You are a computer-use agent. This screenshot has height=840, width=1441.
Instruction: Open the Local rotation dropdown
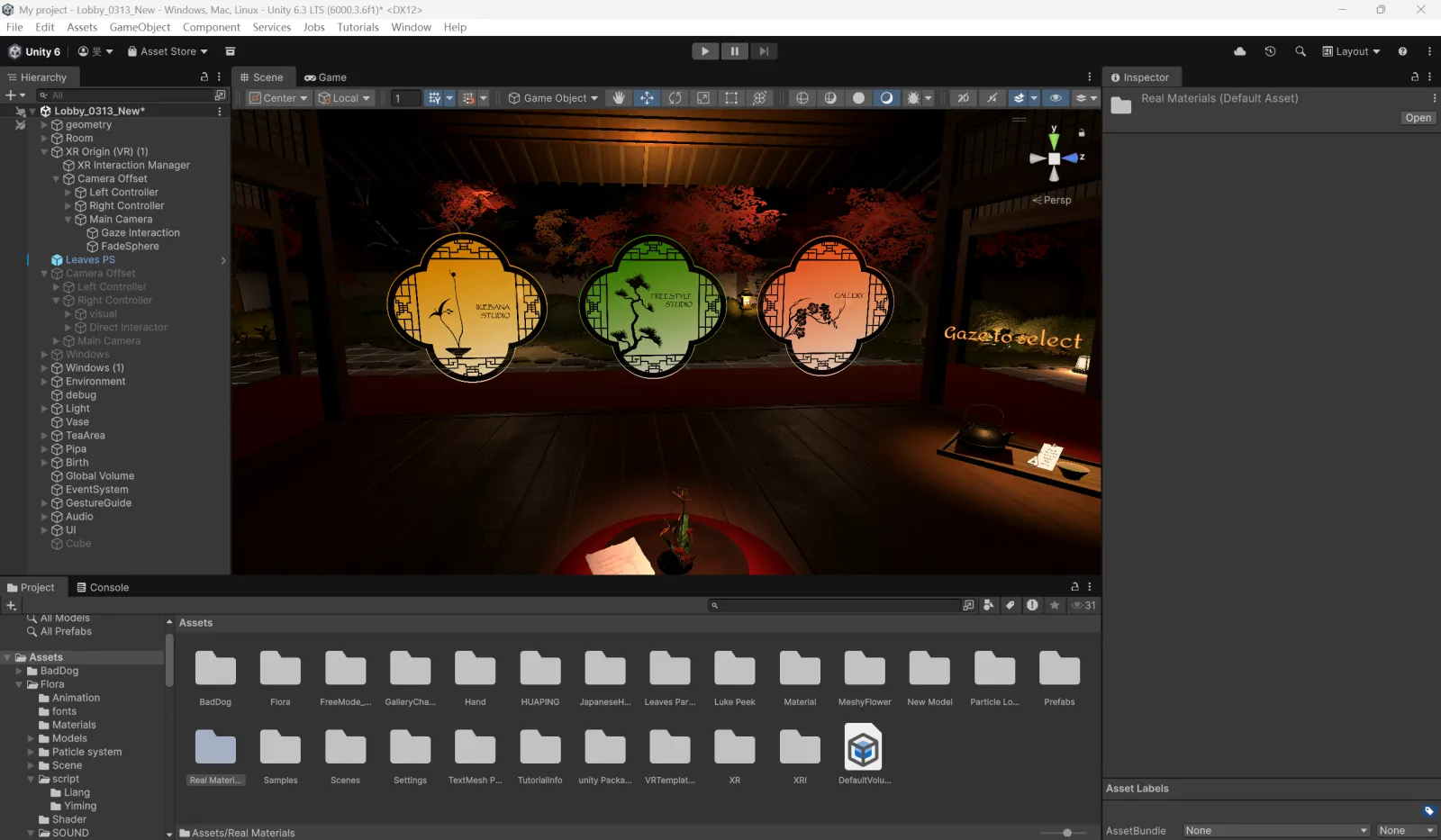coord(344,98)
